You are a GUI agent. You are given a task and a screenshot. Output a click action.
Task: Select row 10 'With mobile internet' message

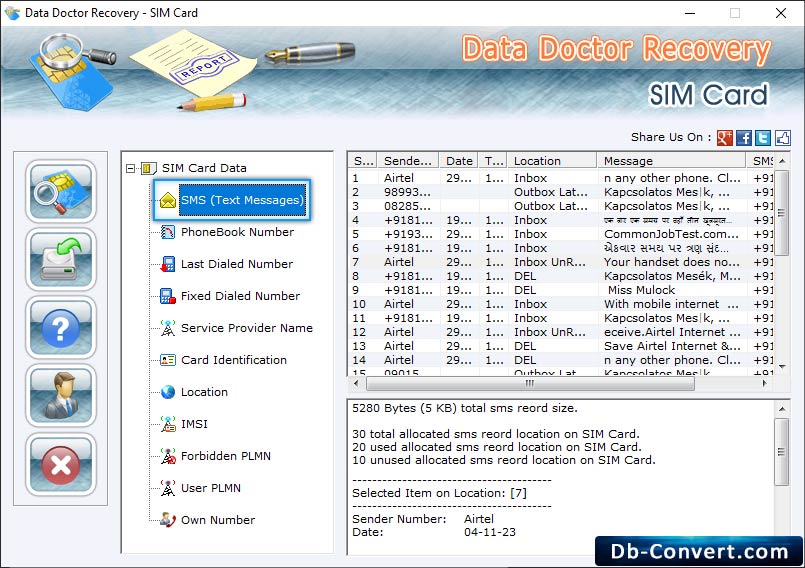pyautogui.click(x=561, y=304)
